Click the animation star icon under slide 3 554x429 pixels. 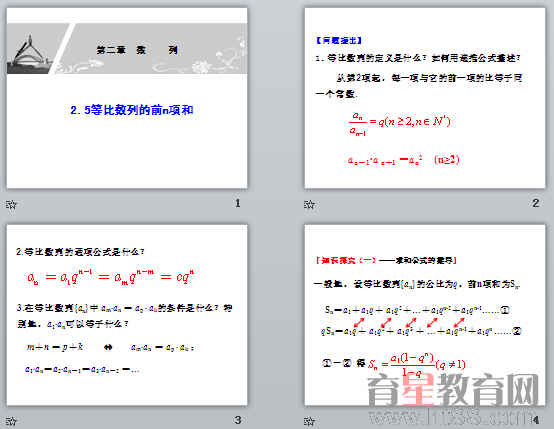pyautogui.click(x=11, y=421)
